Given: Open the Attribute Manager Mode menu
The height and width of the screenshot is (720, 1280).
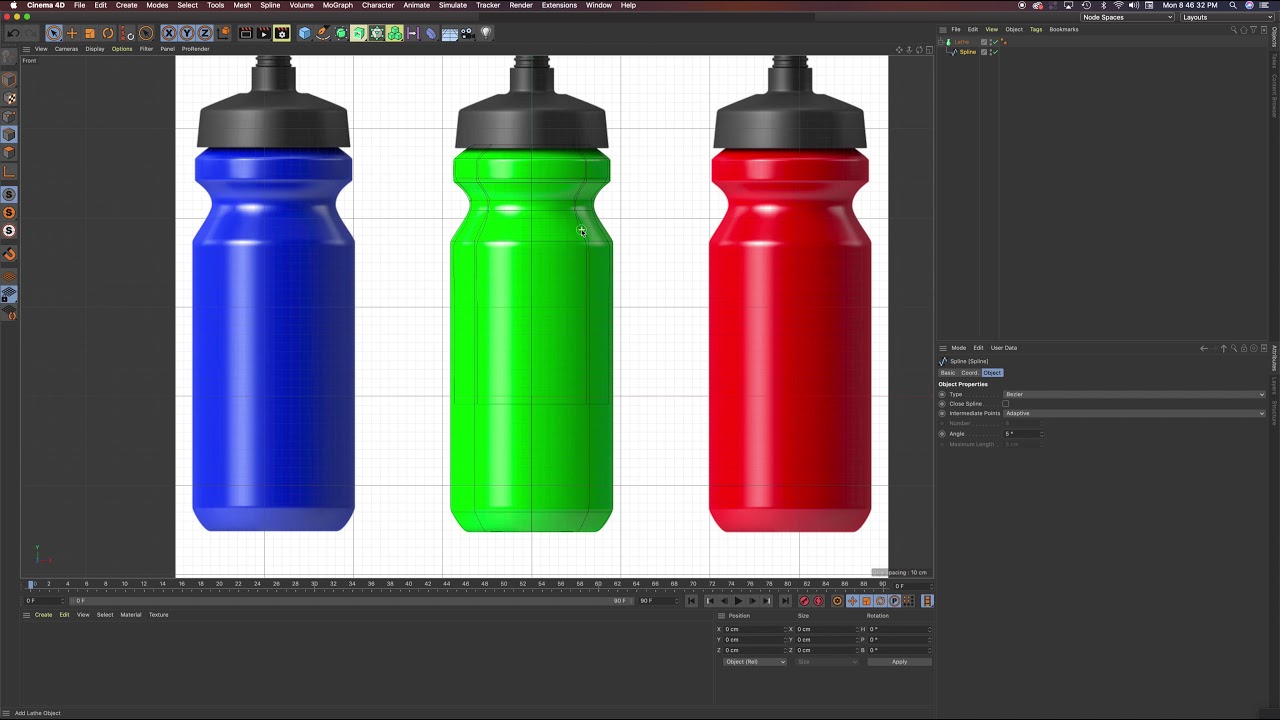Looking at the screenshot, I should tap(958, 348).
